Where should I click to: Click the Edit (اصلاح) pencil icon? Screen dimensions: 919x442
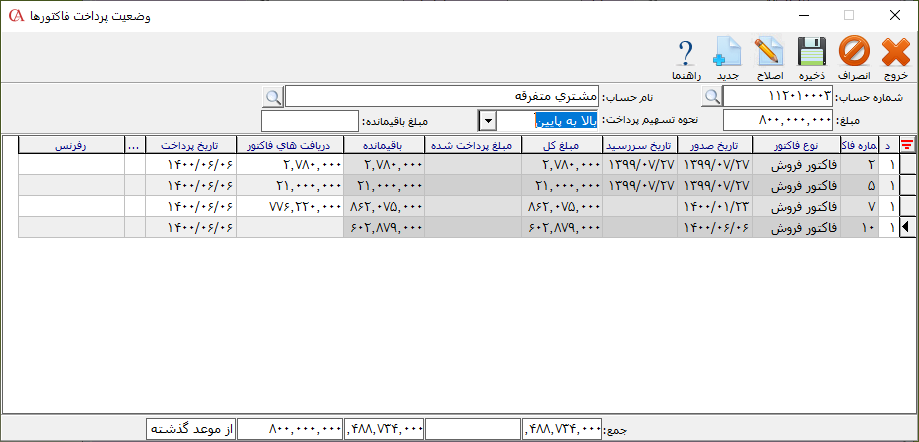pos(768,52)
